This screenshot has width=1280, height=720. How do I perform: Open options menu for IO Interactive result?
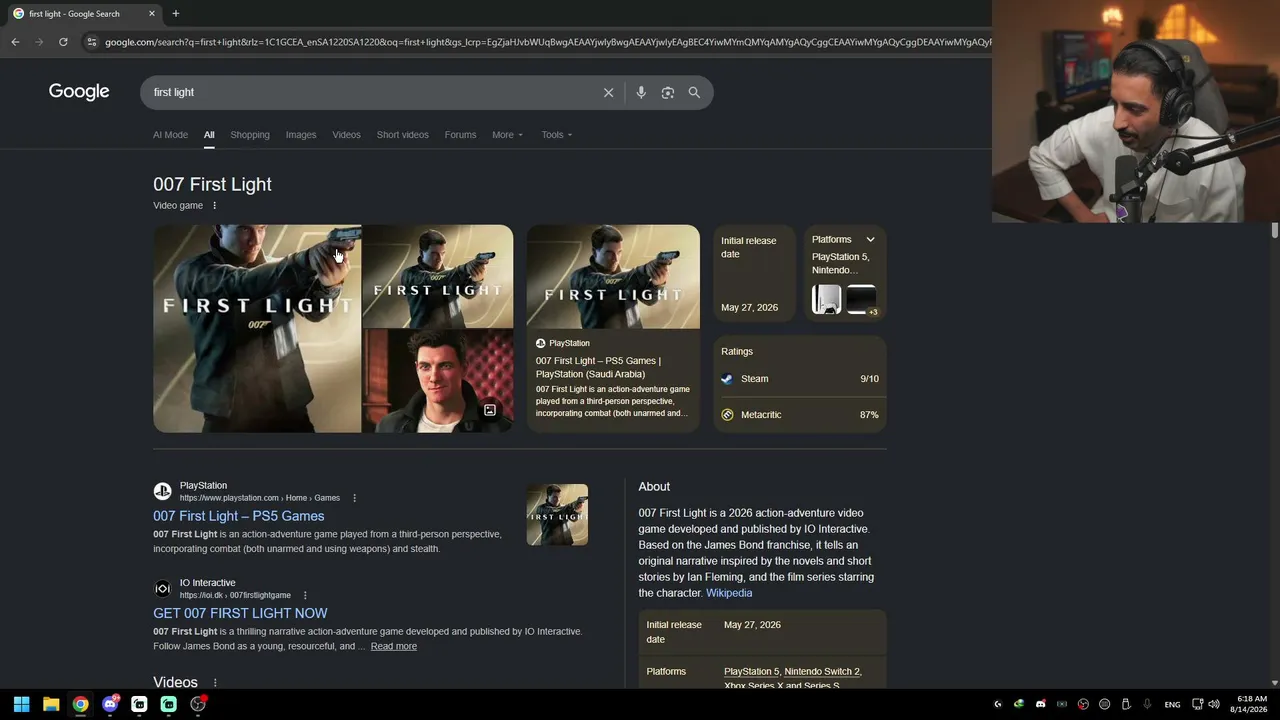point(305,595)
